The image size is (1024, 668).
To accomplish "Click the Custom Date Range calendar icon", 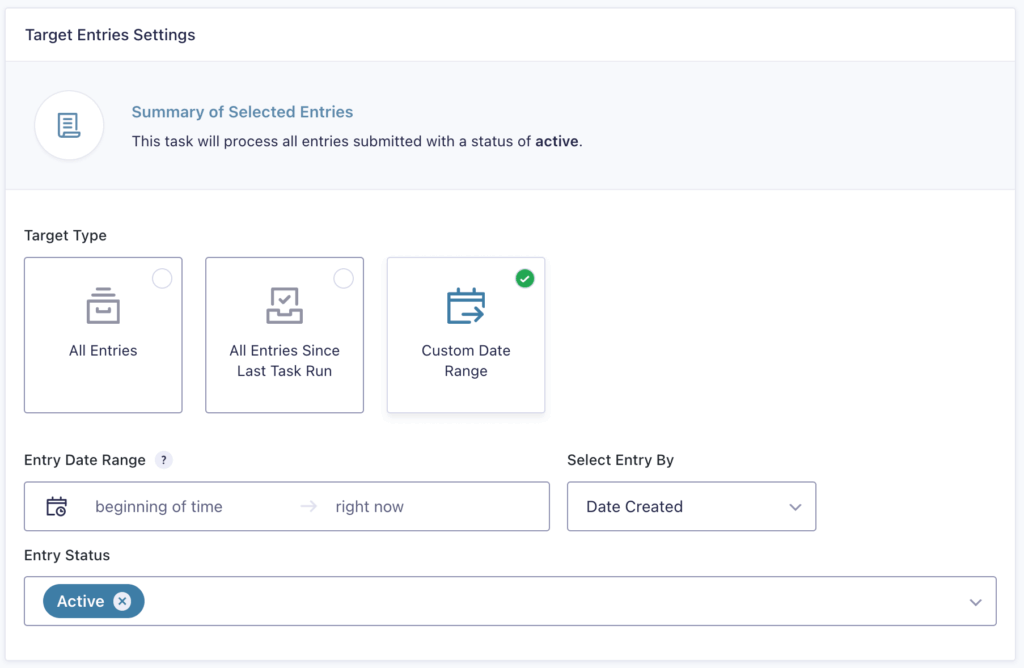I will pyautogui.click(x=466, y=306).
